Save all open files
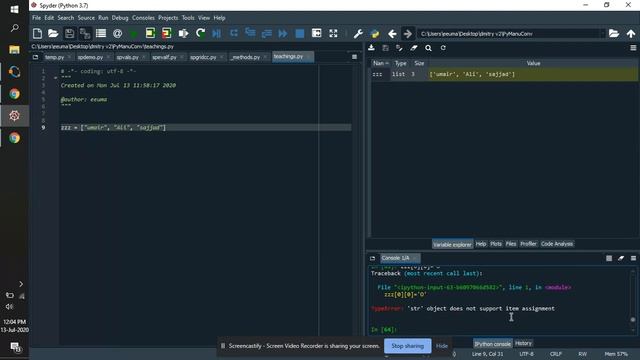This screenshot has width=640, height=360. [x=85, y=33]
